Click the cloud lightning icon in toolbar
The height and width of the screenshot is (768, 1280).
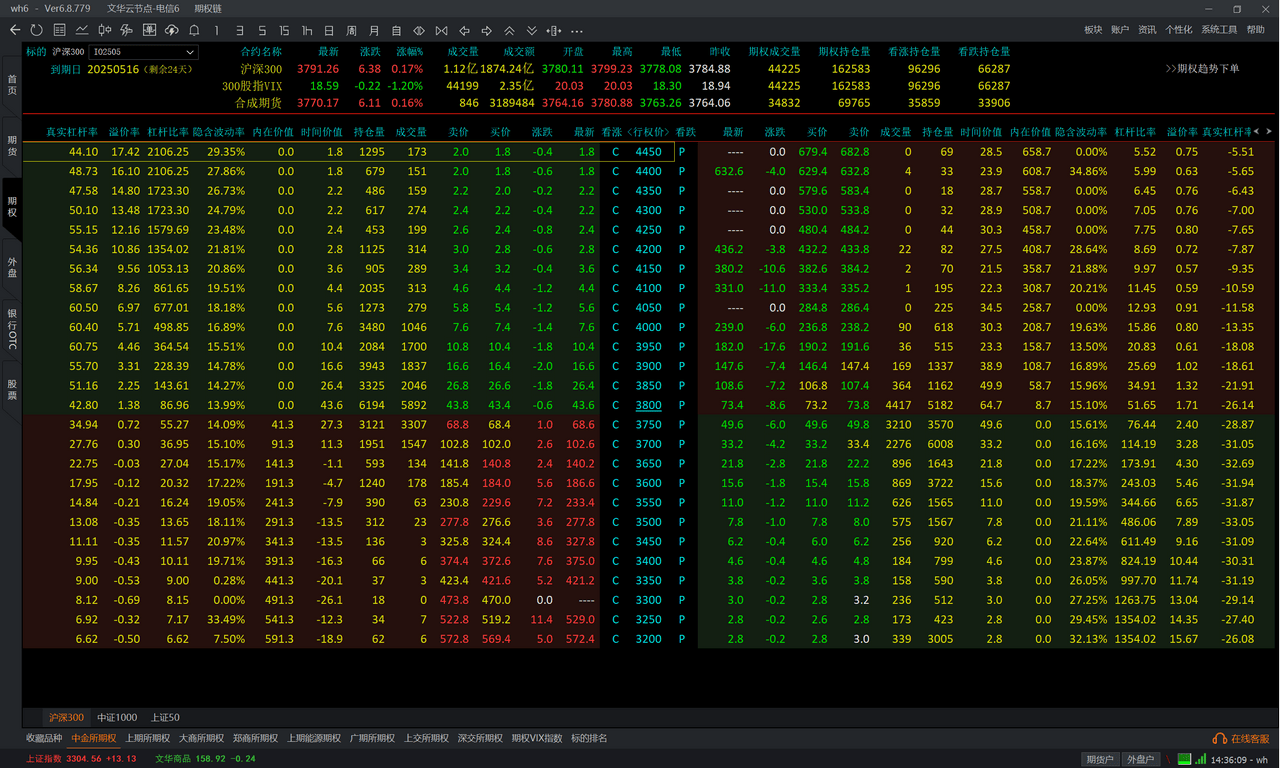pyautogui.click(x=171, y=30)
